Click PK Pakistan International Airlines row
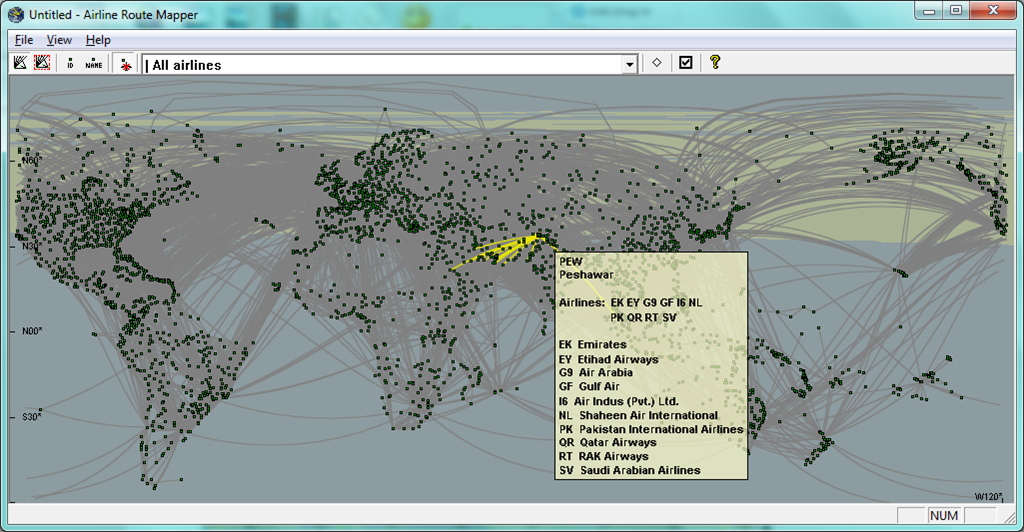The width and height of the screenshot is (1024, 532). 651,430
